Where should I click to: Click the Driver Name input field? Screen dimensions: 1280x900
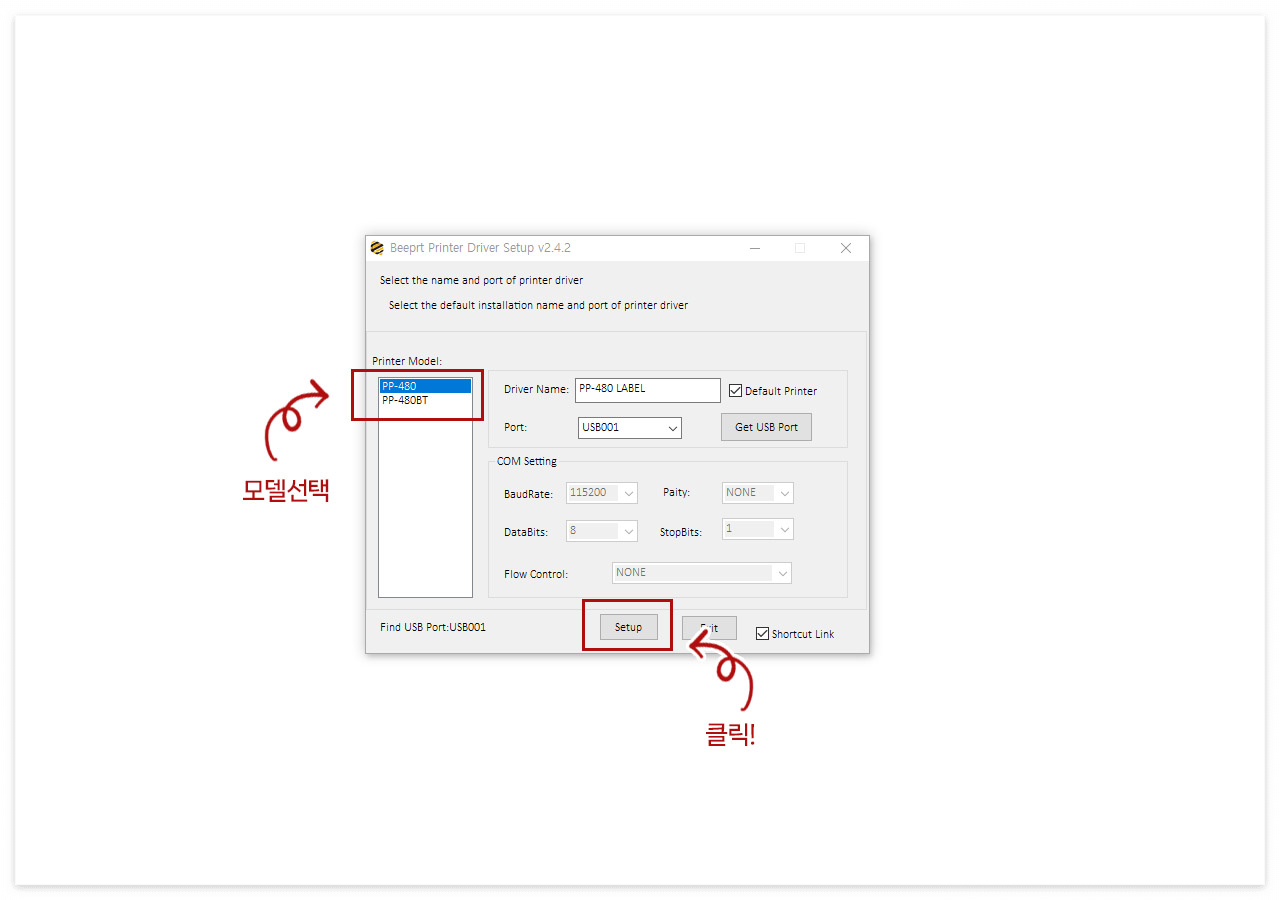(647, 390)
